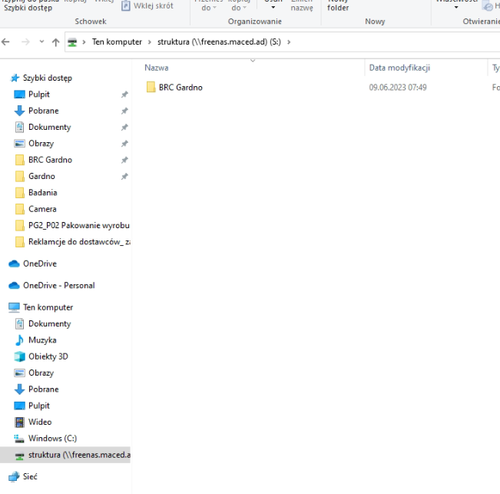Select date 09.06.2023 07:49 for BRC Gardno

tap(398, 87)
